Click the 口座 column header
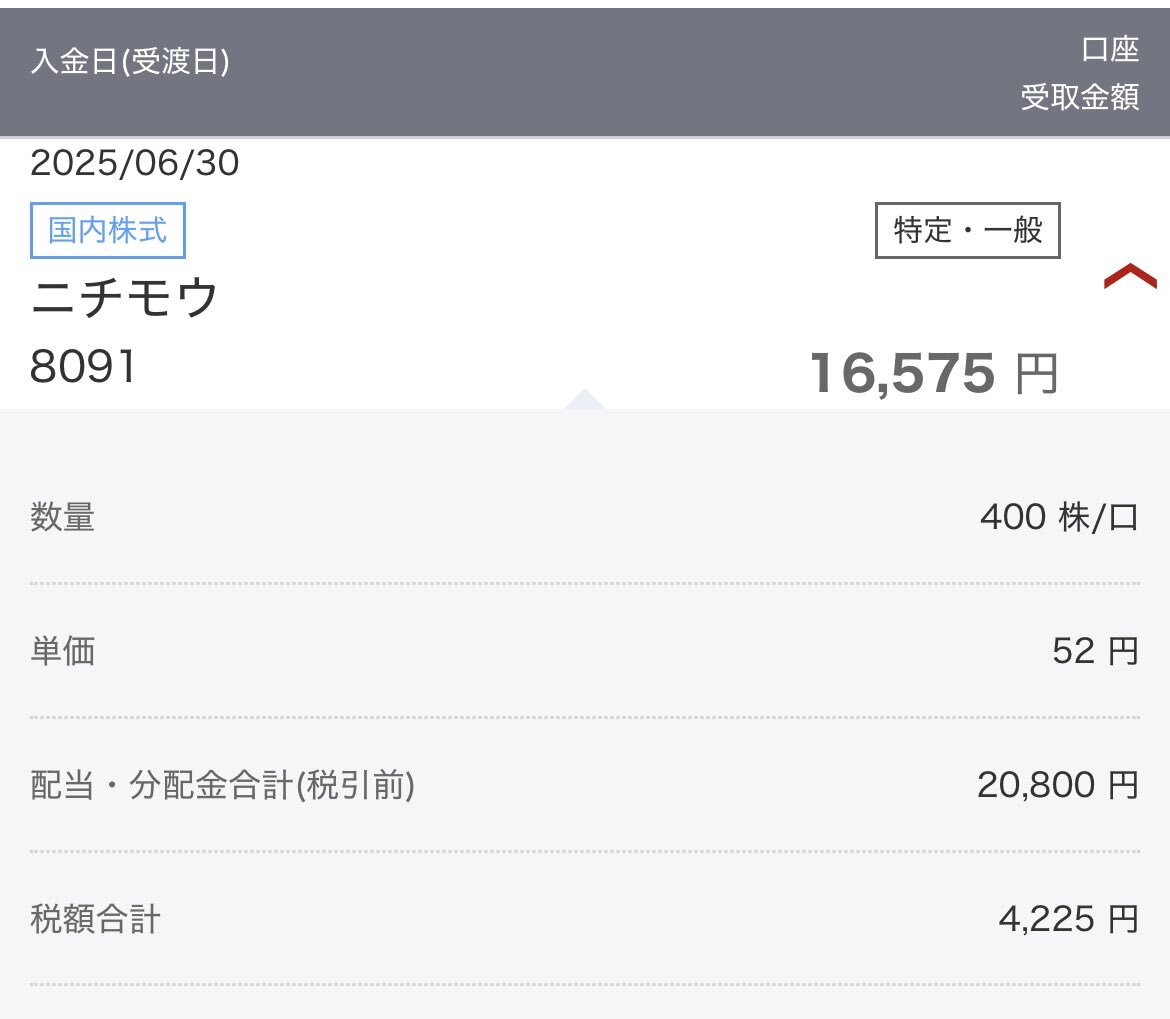Screen dimensions: 1170x1019 pos(1110,50)
